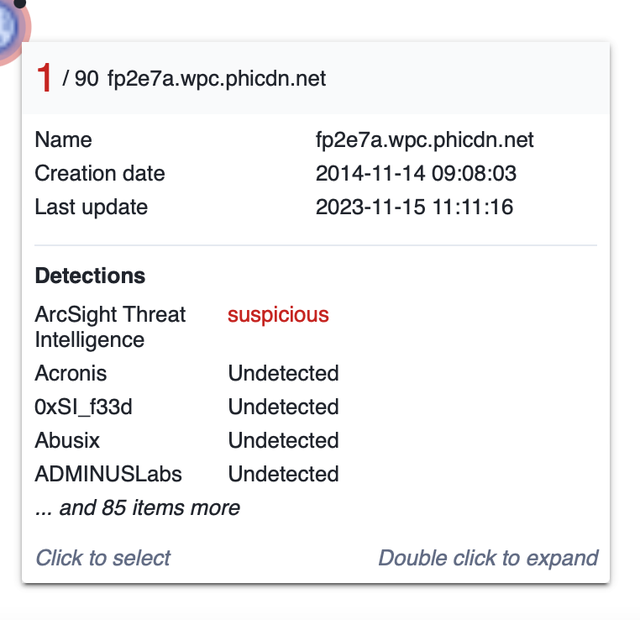
Task: Select the creation date value 2014-11-14 09:08:03
Action: 415,174
